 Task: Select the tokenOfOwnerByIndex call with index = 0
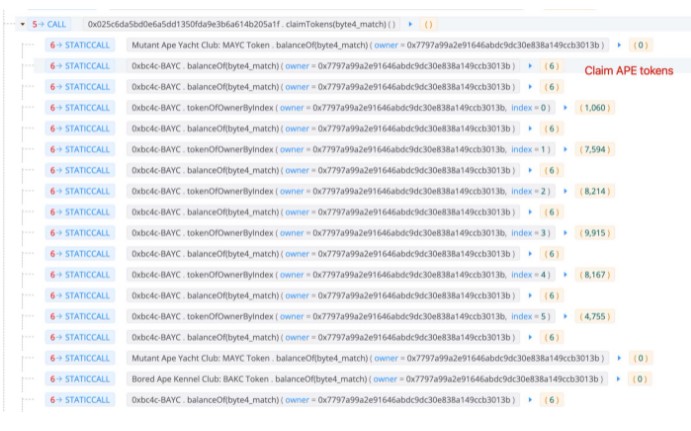tap(341, 107)
